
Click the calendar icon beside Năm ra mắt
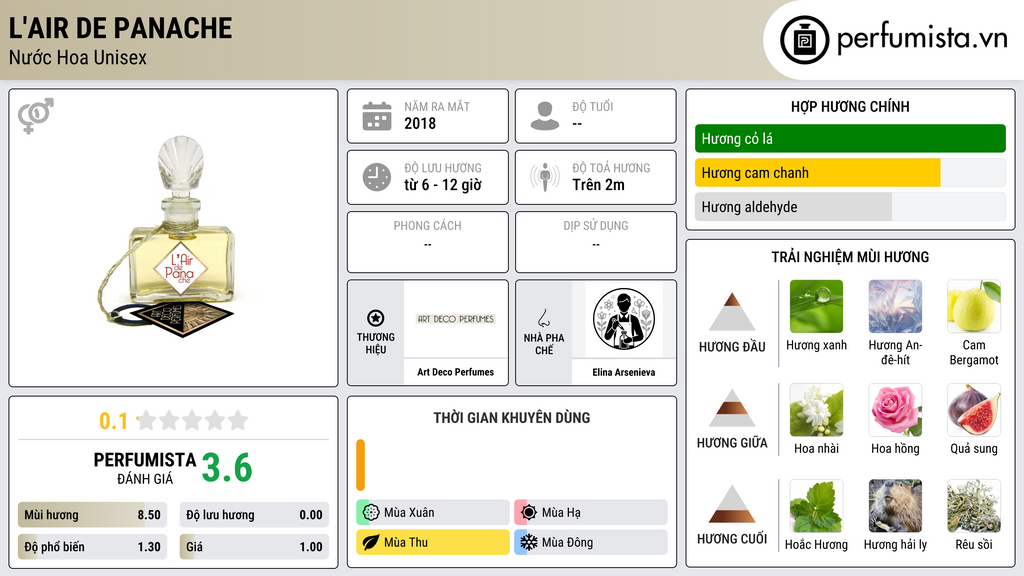tap(377, 116)
